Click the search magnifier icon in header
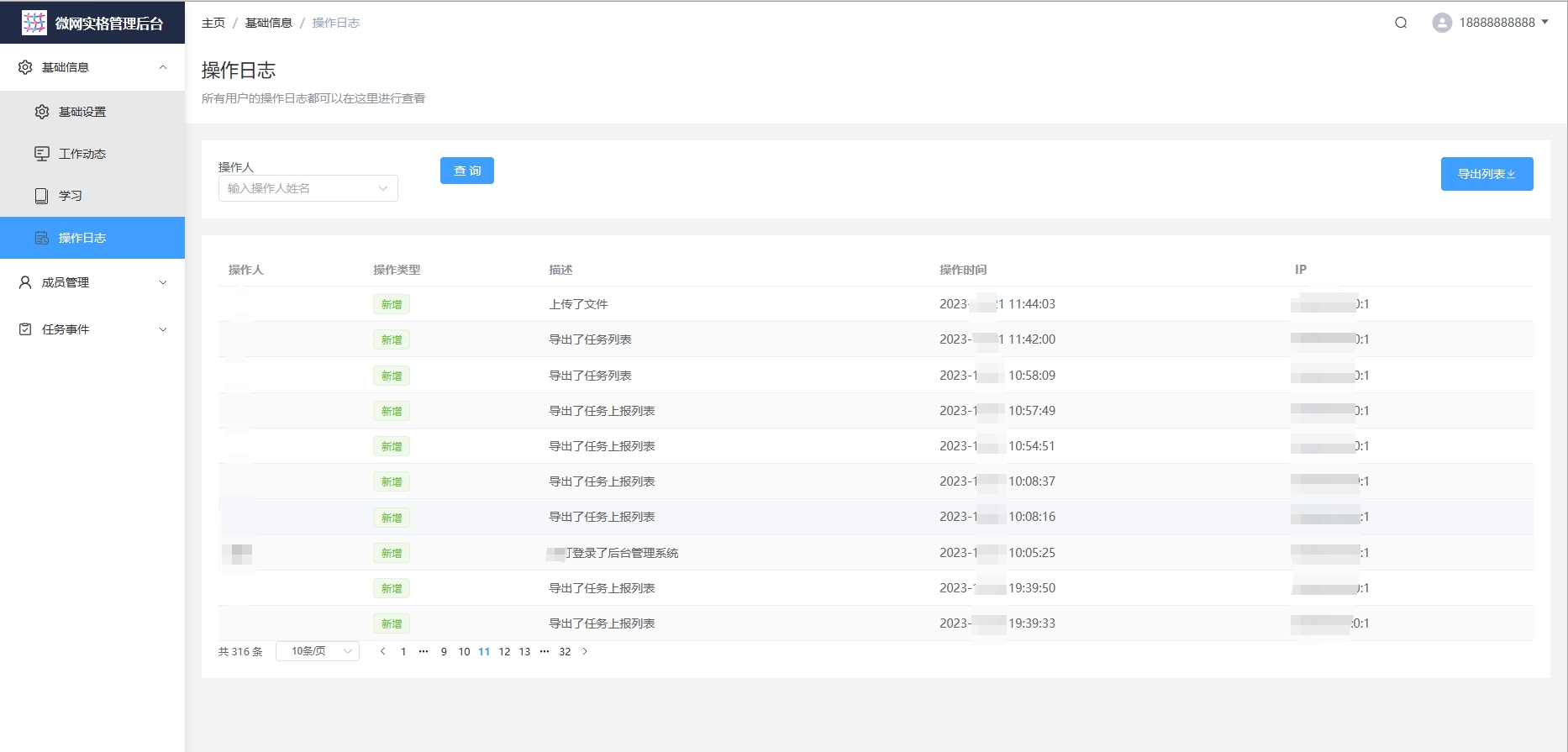Image resolution: width=1568 pixels, height=752 pixels. click(x=1401, y=23)
